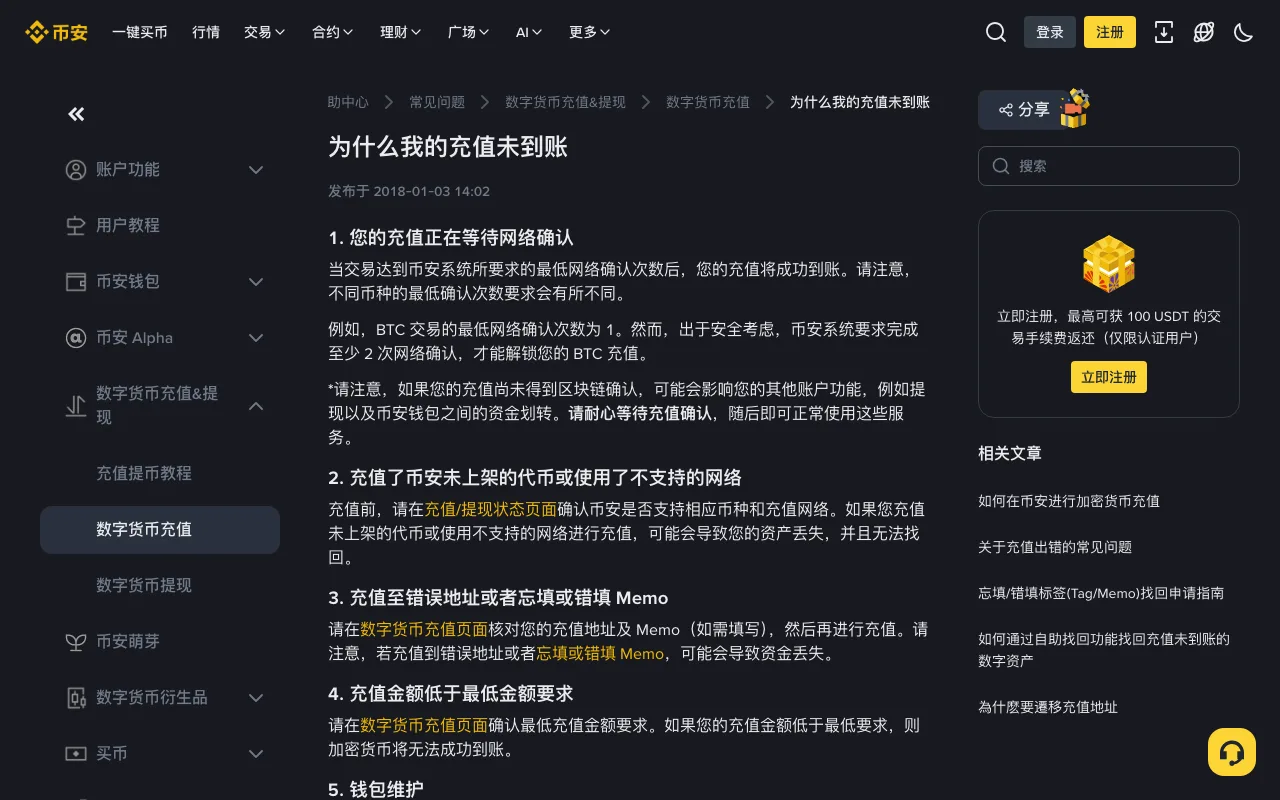This screenshot has width=1280, height=800.
Task: Expand 币安钱包 section chevron
Action: pos(256,282)
